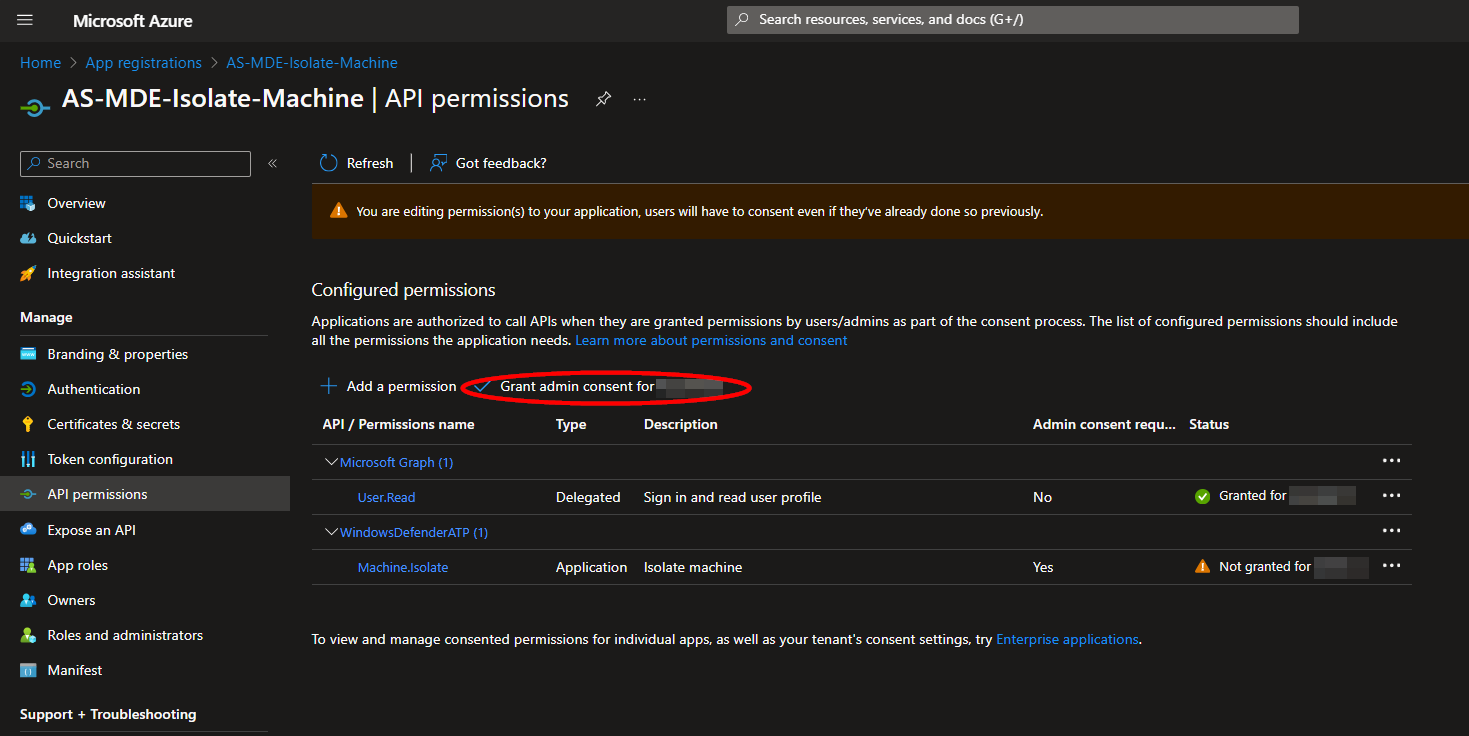Click the Refresh button label
Screen dimensions: 1469x736
(x=370, y=163)
